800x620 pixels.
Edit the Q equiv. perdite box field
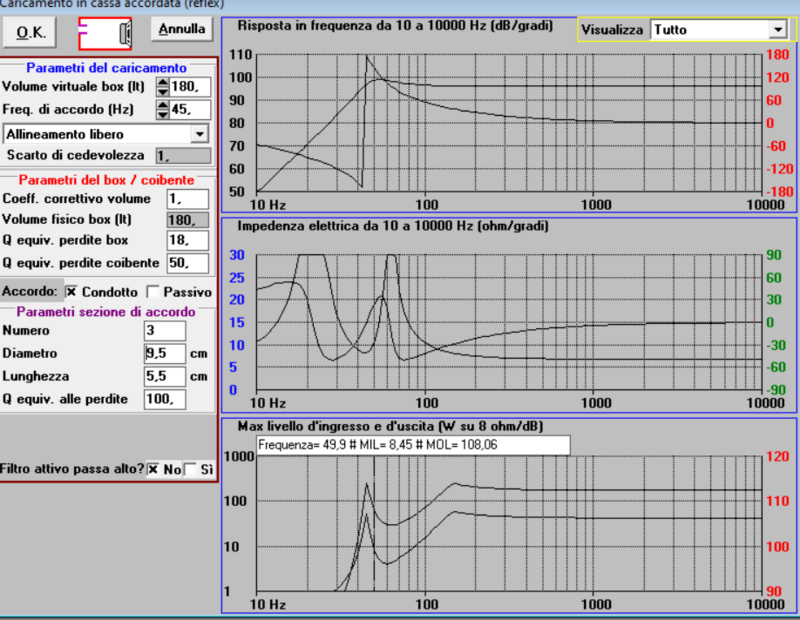187,241
